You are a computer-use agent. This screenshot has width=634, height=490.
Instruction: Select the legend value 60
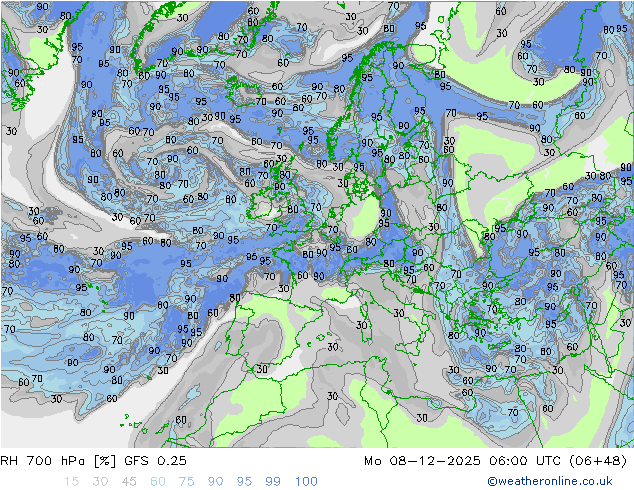tap(158, 481)
